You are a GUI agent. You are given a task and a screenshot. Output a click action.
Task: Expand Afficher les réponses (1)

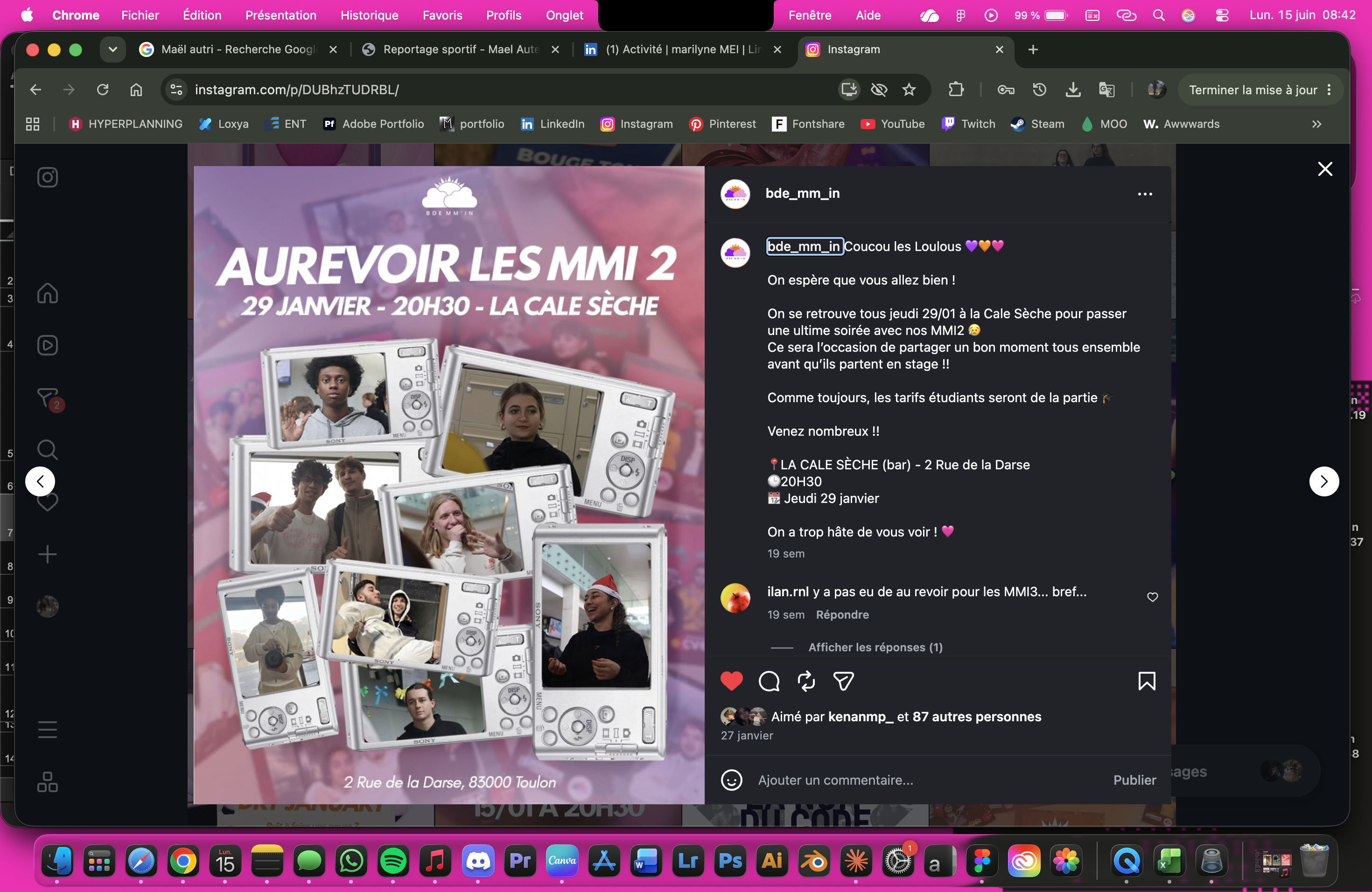(x=875, y=647)
